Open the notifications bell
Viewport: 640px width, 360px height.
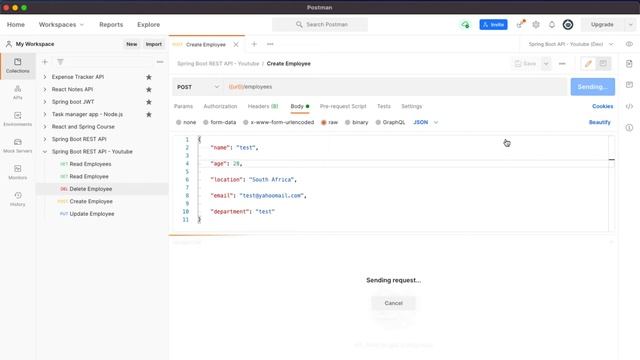pos(552,25)
